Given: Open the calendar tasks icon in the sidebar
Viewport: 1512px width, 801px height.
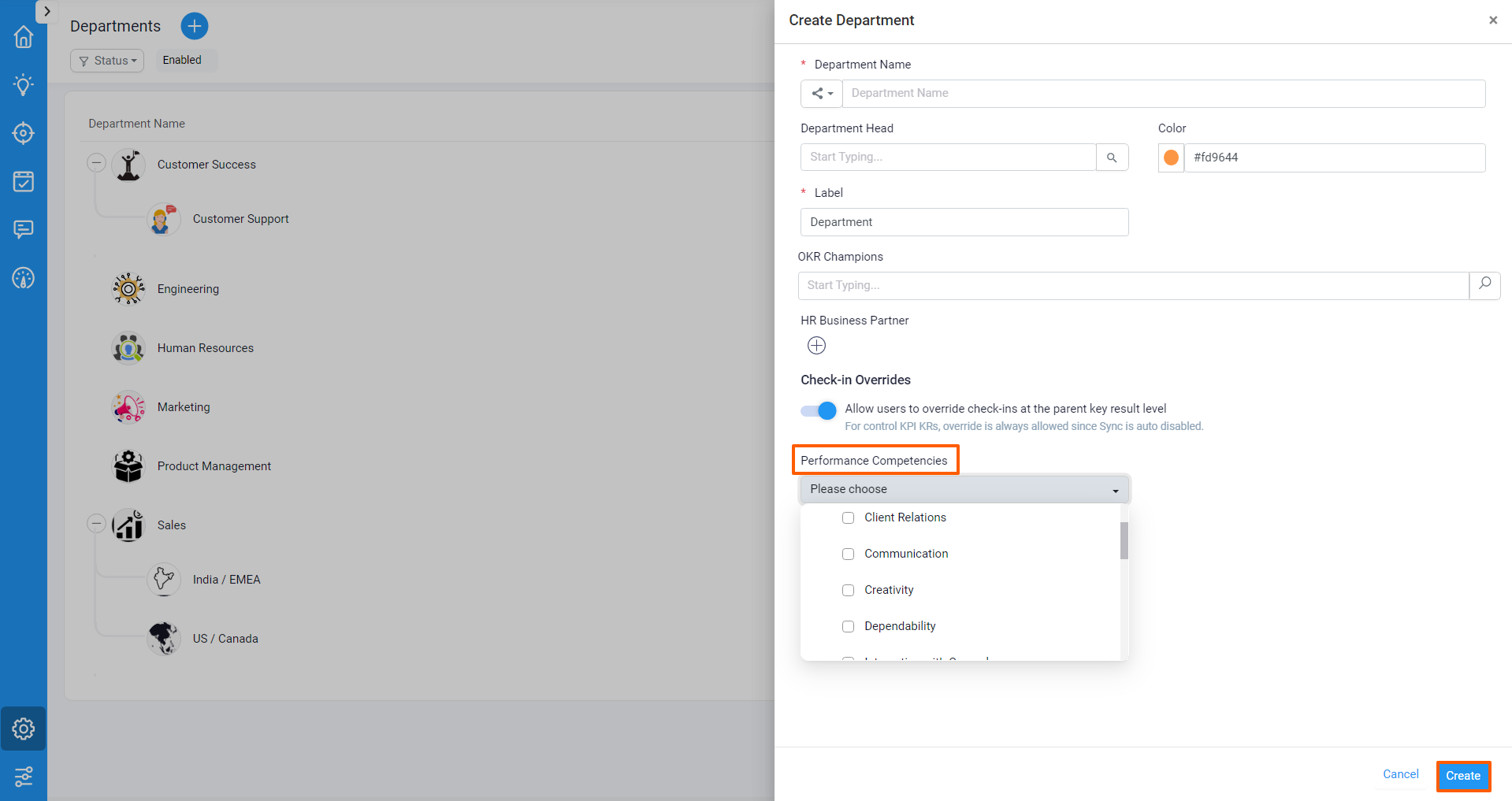Looking at the screenshot, I should point(24,181).
